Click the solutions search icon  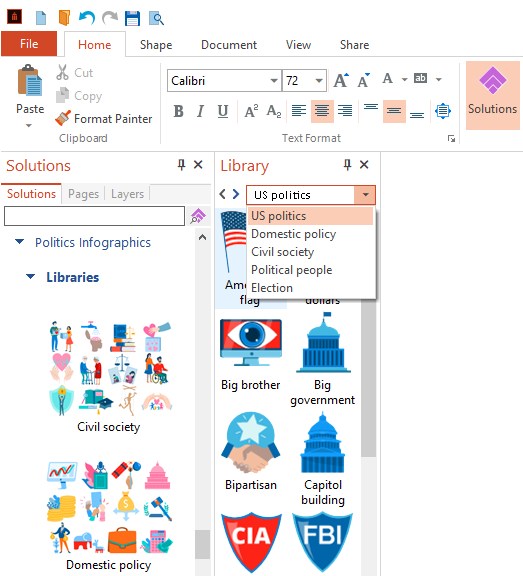(198, 216)
